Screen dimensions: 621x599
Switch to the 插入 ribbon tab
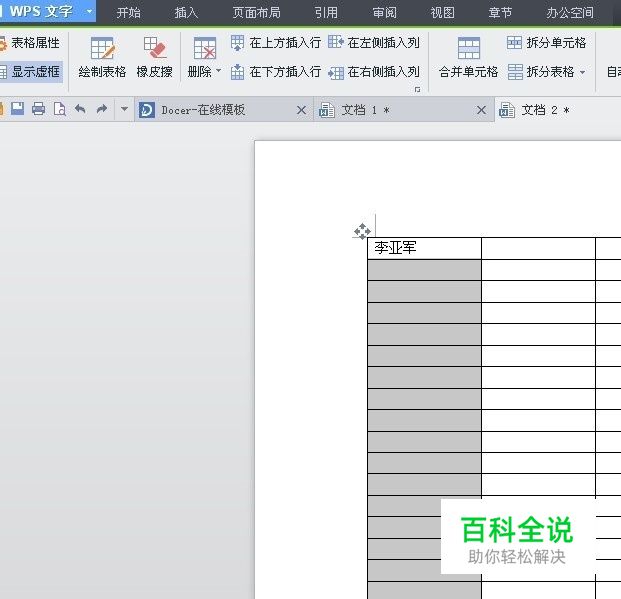(186, 12)
